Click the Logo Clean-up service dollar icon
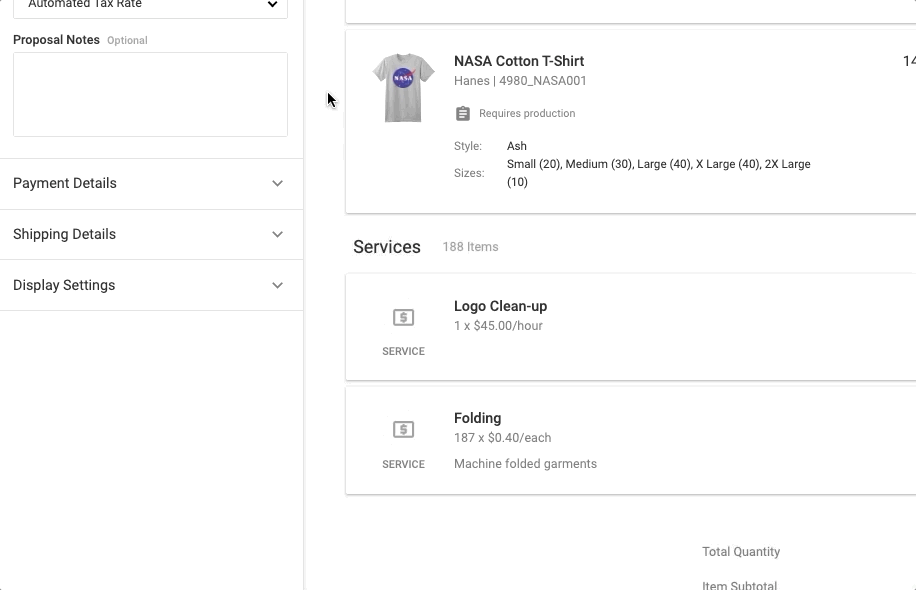916x590 pixels. 403,318
